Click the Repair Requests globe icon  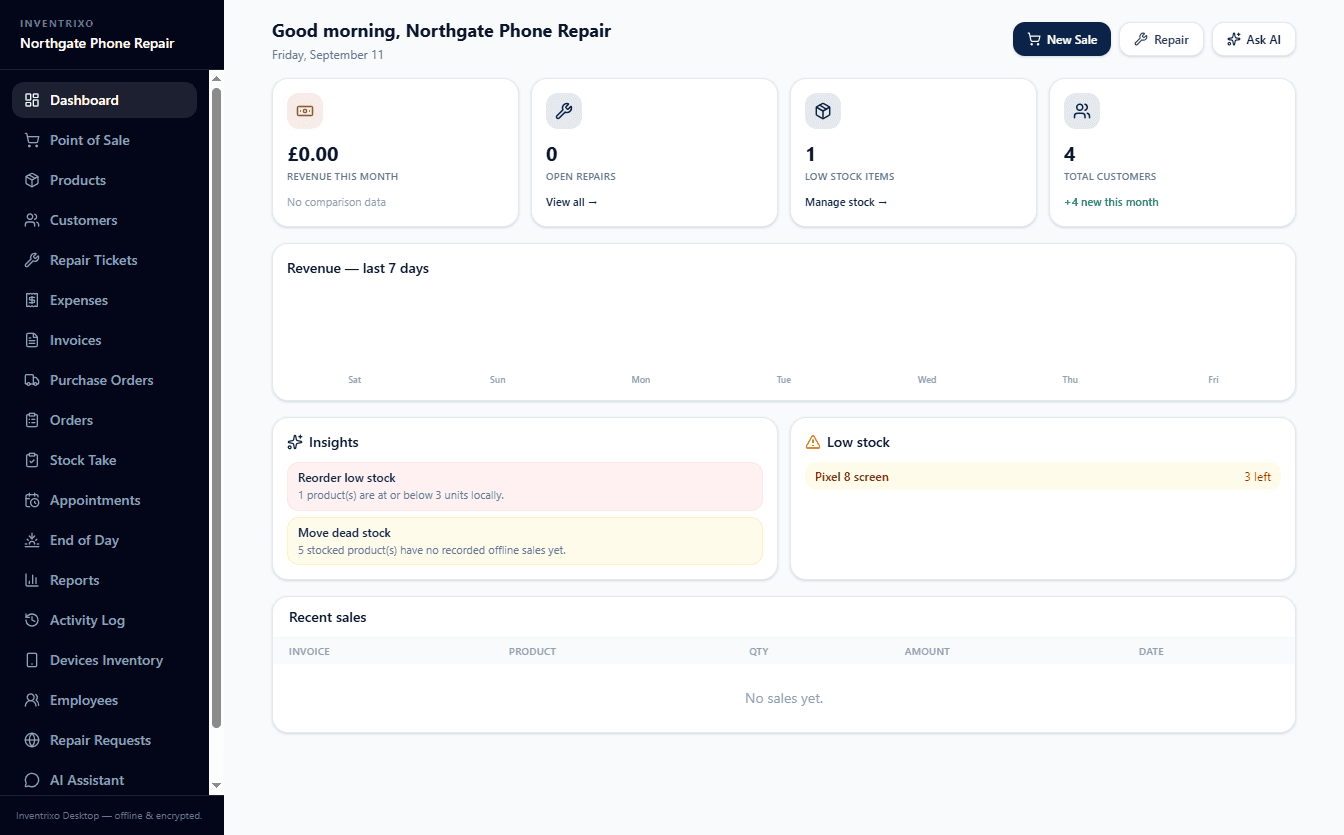[32, 740]
